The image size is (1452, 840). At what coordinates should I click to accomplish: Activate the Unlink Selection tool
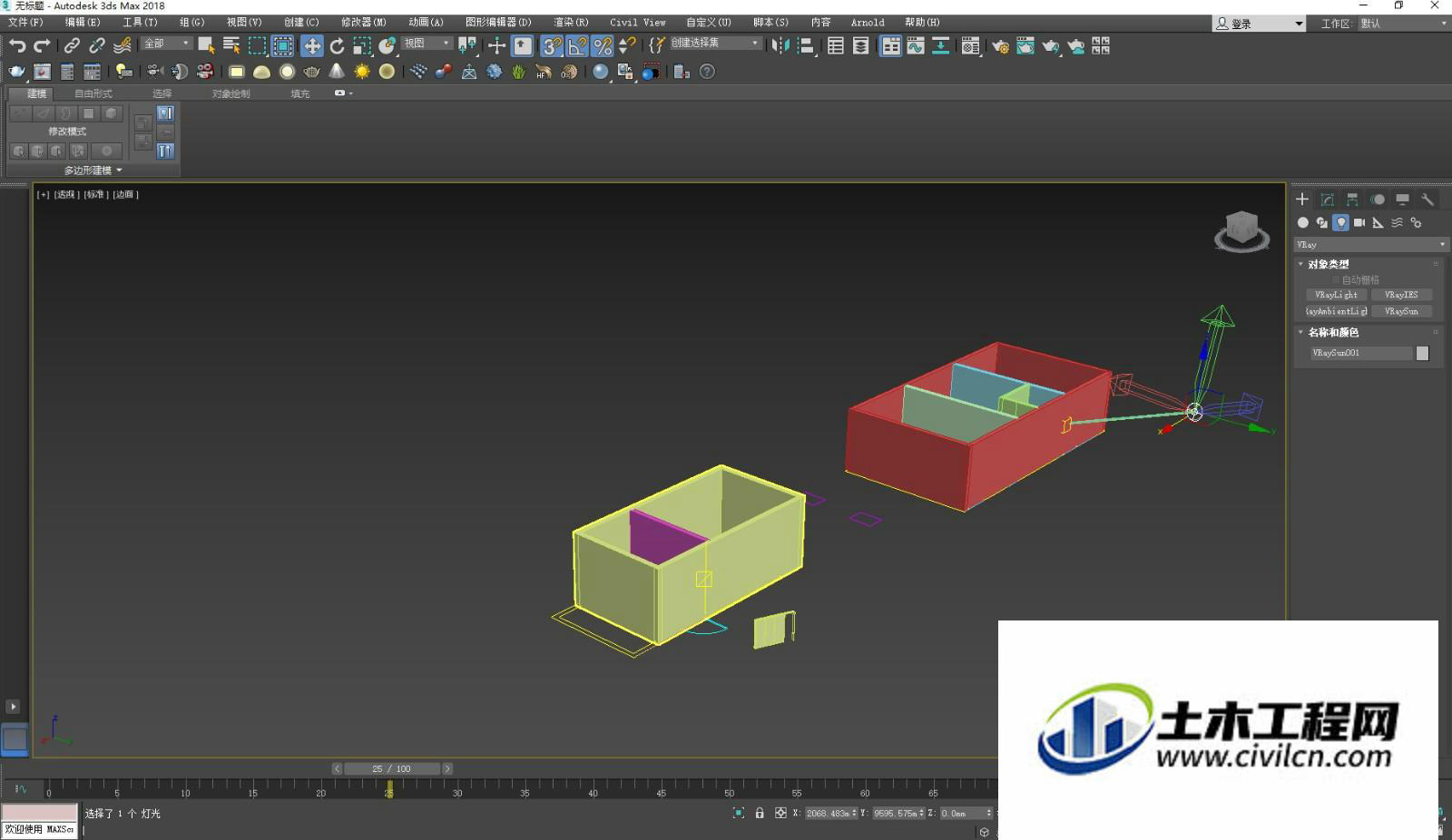pos(97,45)
